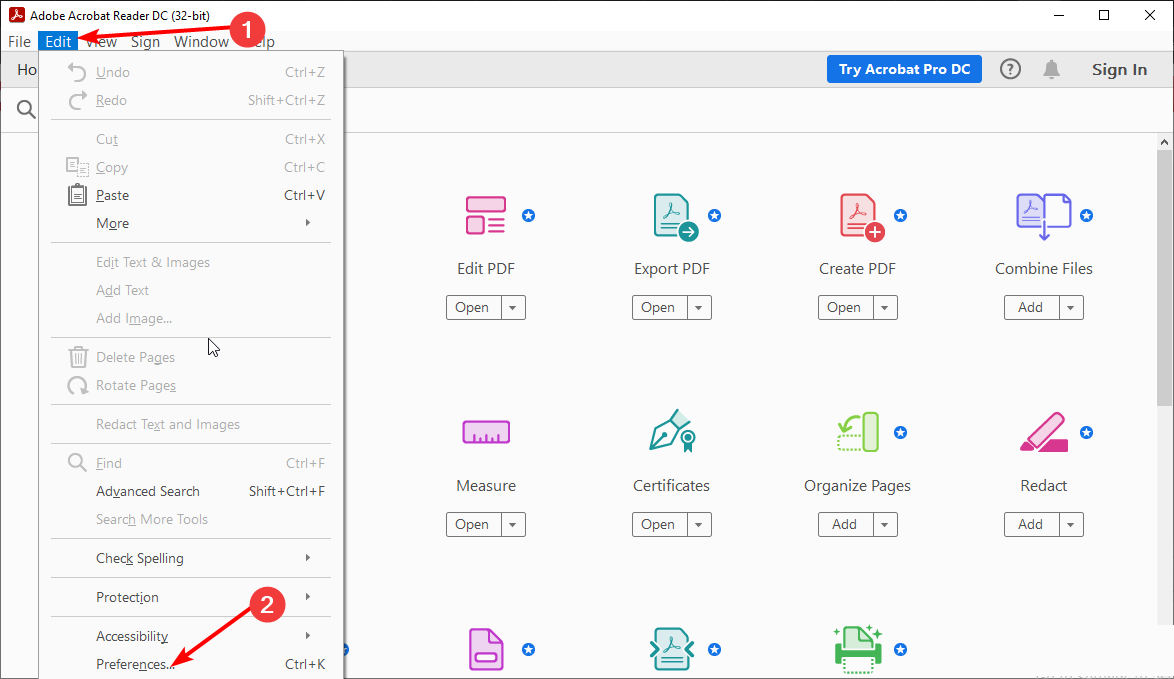Click the star badge beside Create PDF
The height and width of the screenshot is (679, 1174).
901,216
